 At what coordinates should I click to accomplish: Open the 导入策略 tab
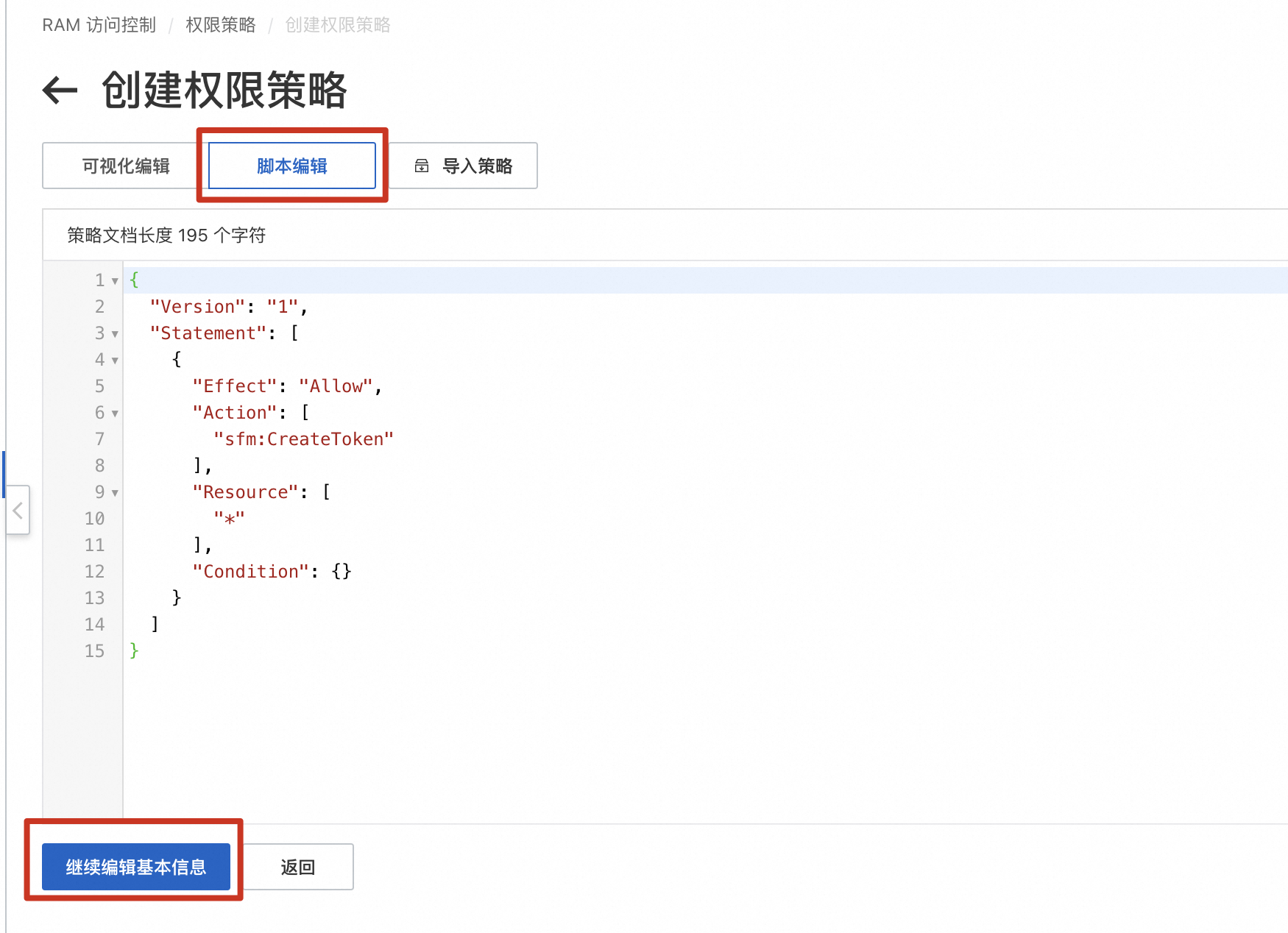tap(464, 166)
